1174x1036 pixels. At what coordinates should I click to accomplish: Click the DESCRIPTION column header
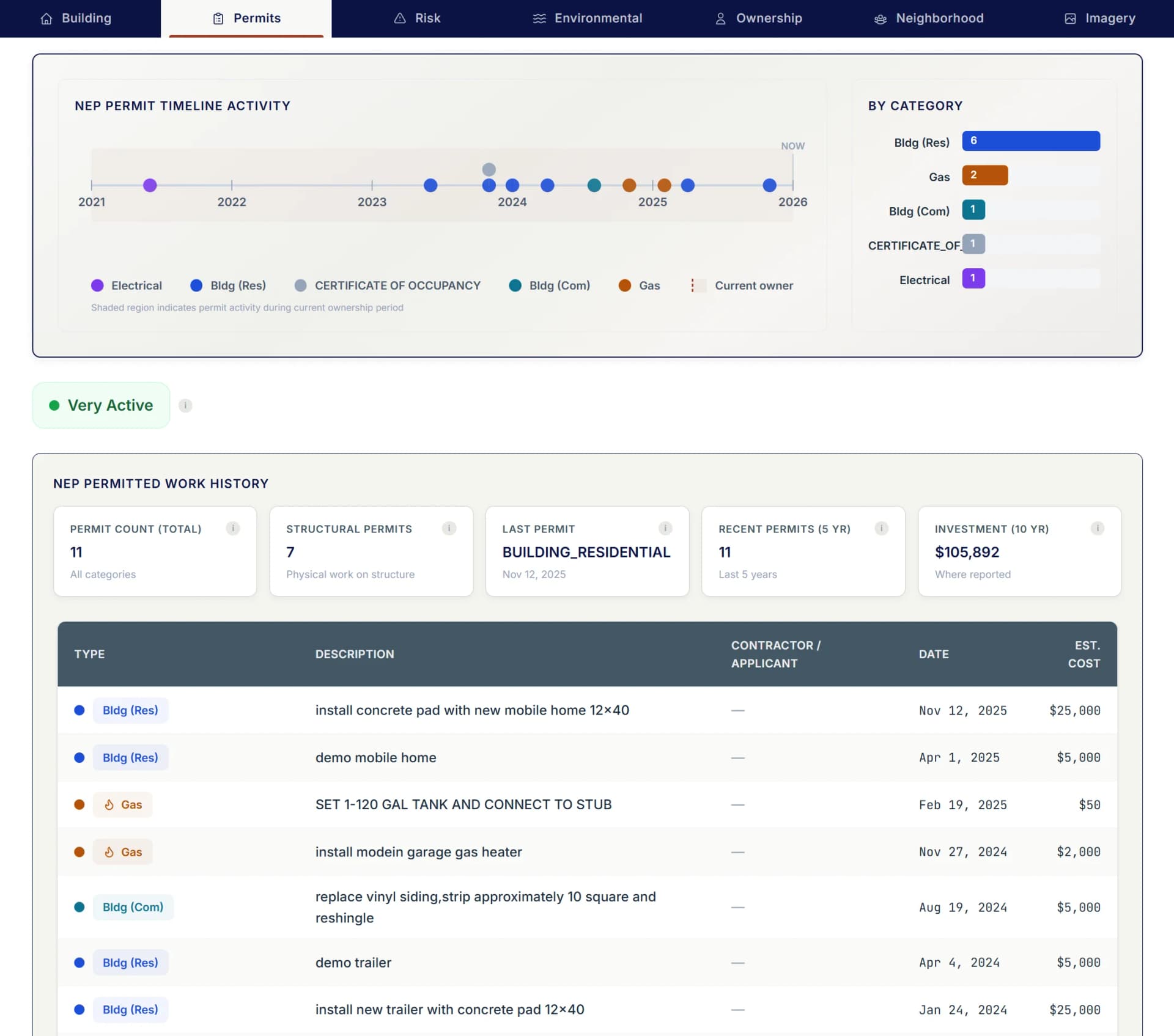(355, 654)
